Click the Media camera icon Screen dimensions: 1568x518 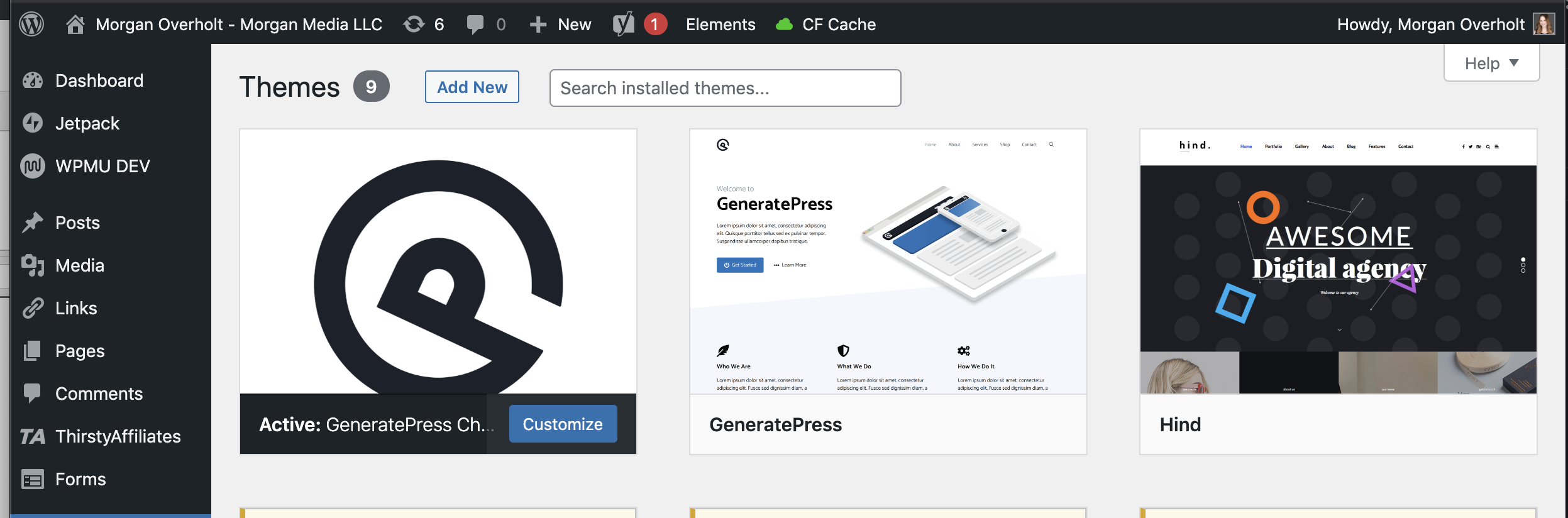pyautogui.click(x=33, y=265)
